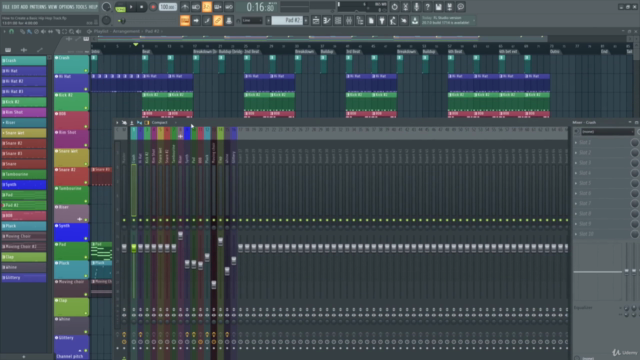Open the EDIT menu

(15, 7)
